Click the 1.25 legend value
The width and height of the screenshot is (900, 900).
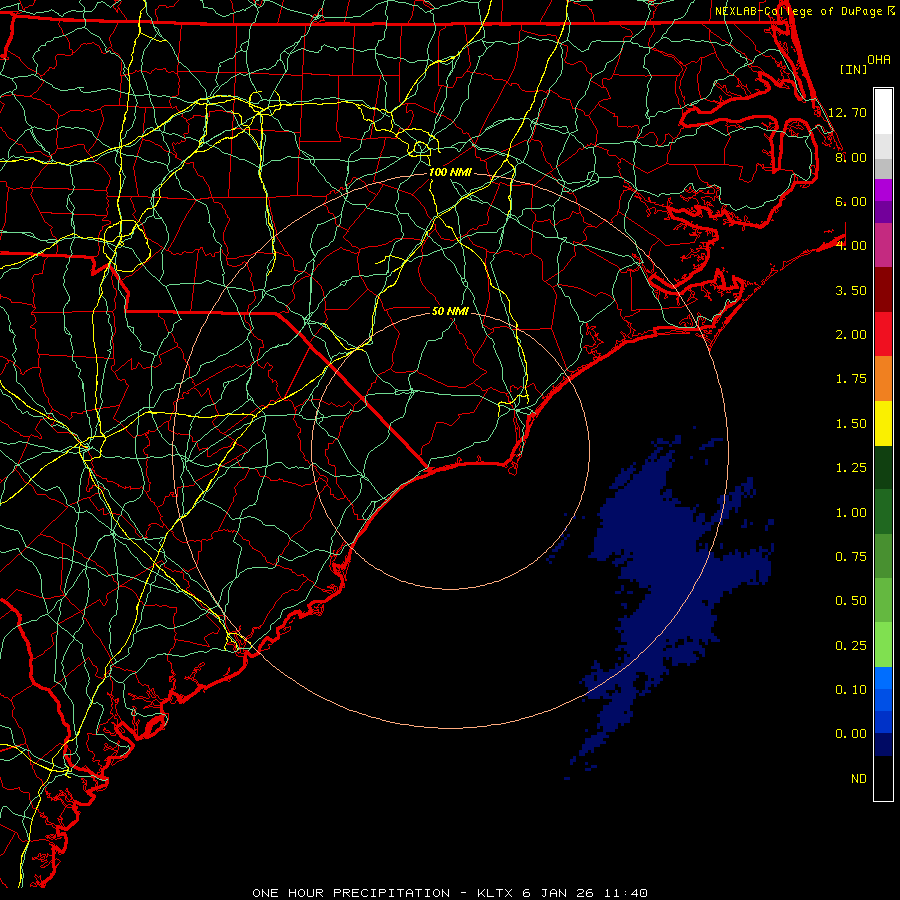click(x=851, y=468)
